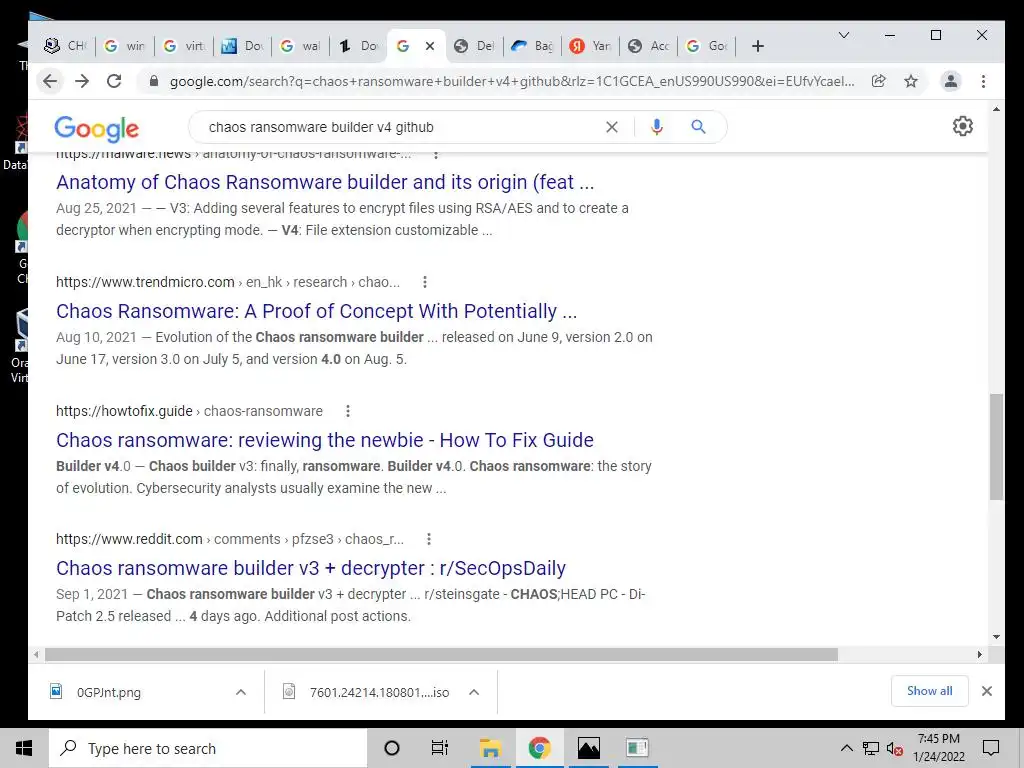1024x768 pixels.
Task: Expand options for 0GPJnt.png download
Action: (241, 692)
